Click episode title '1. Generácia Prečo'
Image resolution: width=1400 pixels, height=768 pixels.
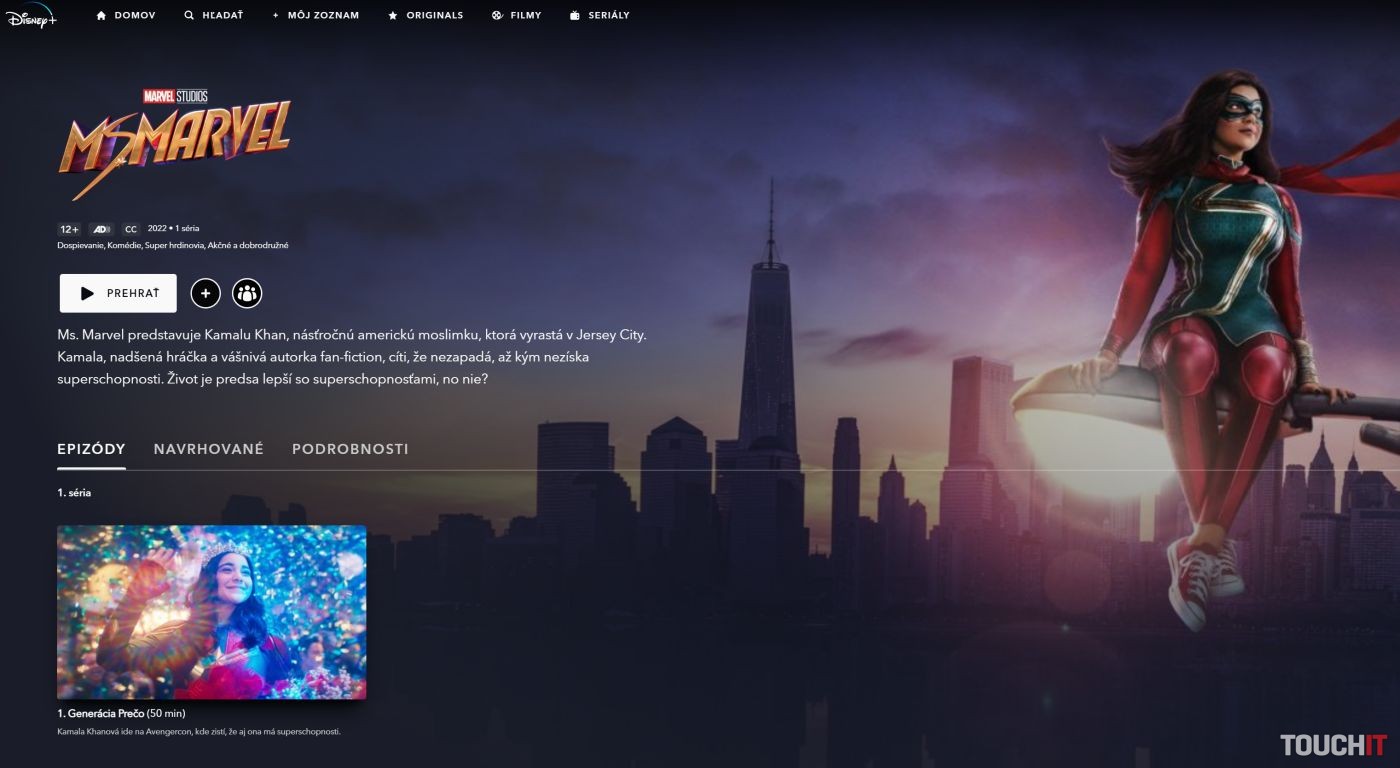tap(101, 714)
